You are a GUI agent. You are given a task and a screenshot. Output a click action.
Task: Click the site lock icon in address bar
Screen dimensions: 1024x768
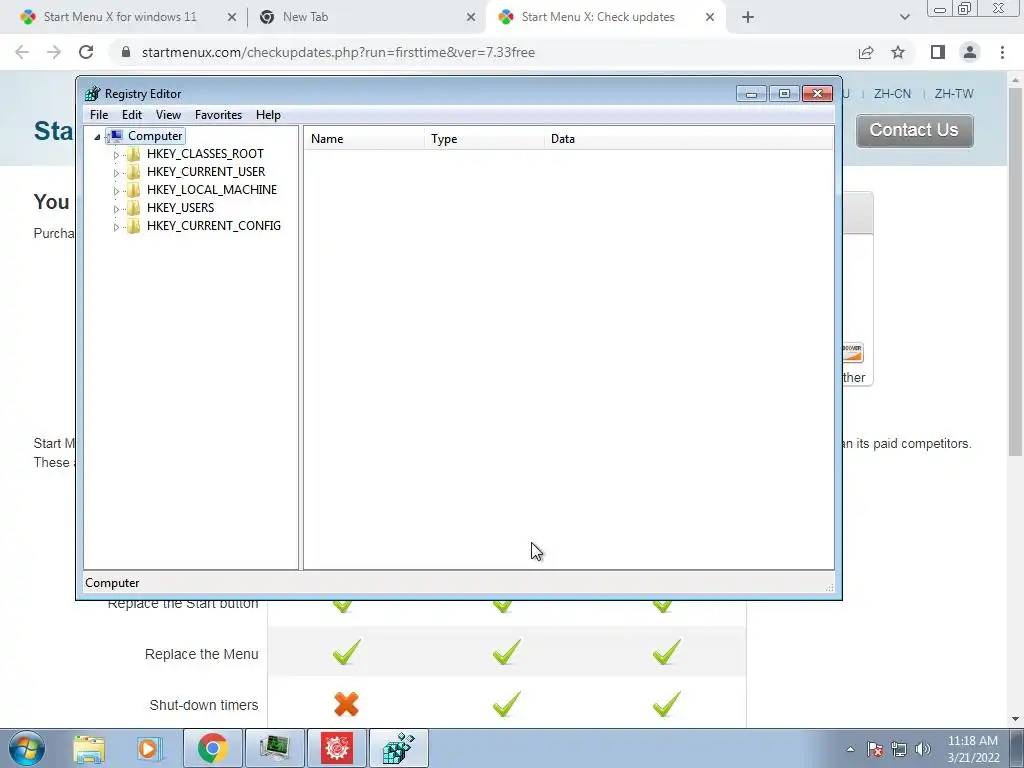[x=126, y=52]
